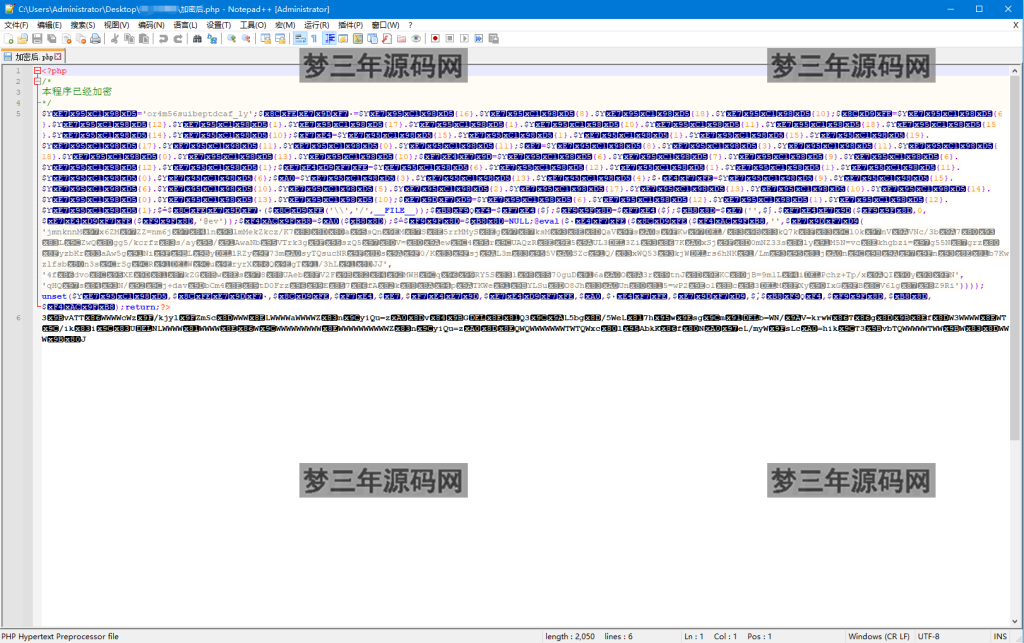Open the 编码(N) menu
The height and width of the screenshot is (643, 1024).
click(x=151, y=25)
